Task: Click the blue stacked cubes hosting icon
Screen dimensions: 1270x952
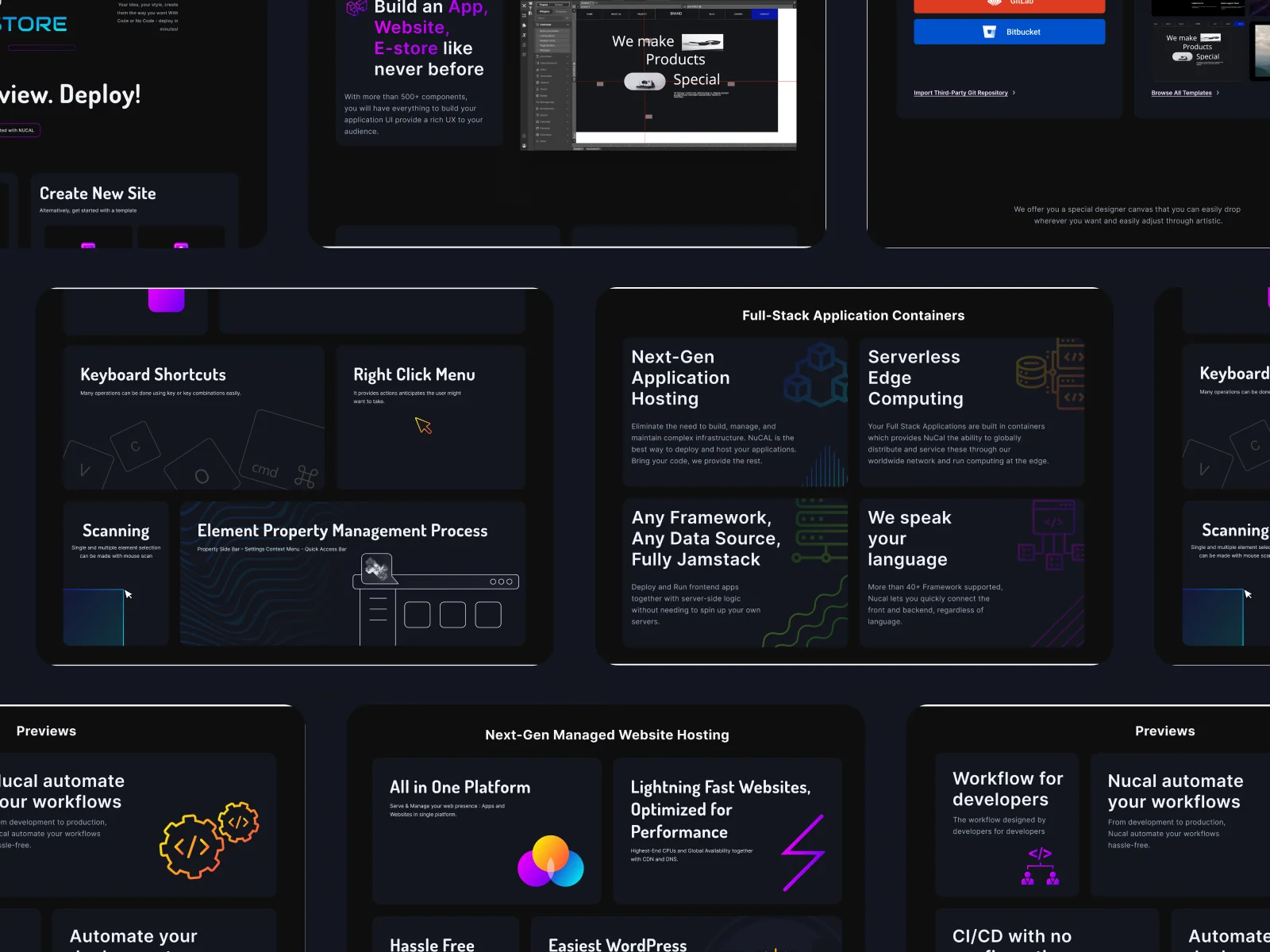Action: 815,374
